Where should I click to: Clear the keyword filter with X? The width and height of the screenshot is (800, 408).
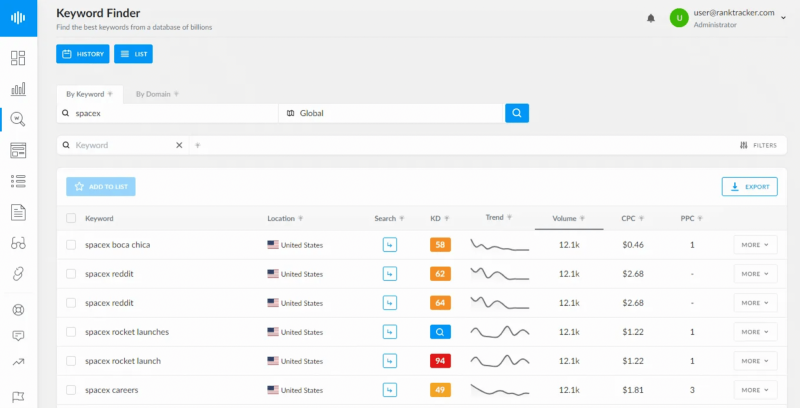tap(179, 145)
